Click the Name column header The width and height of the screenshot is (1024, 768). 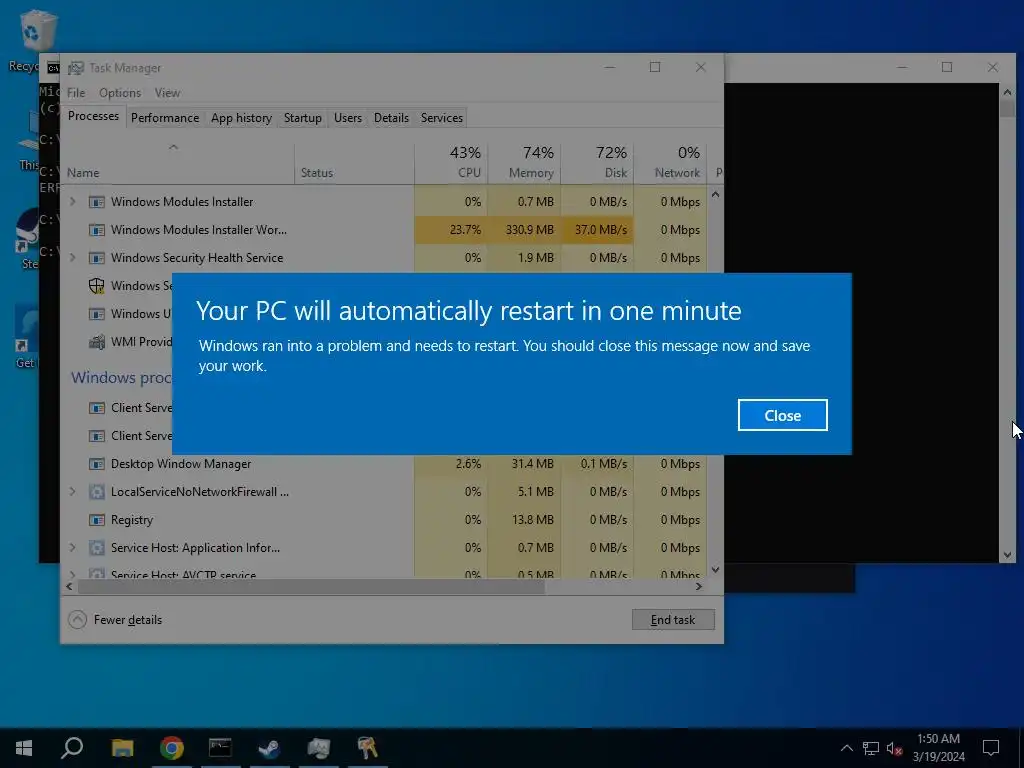(x=178, y=163)
